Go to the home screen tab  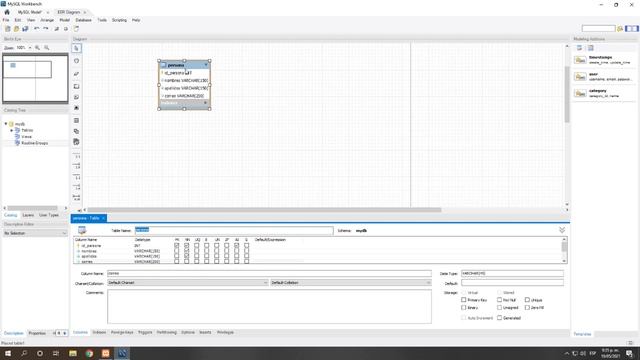click(7, 12)
